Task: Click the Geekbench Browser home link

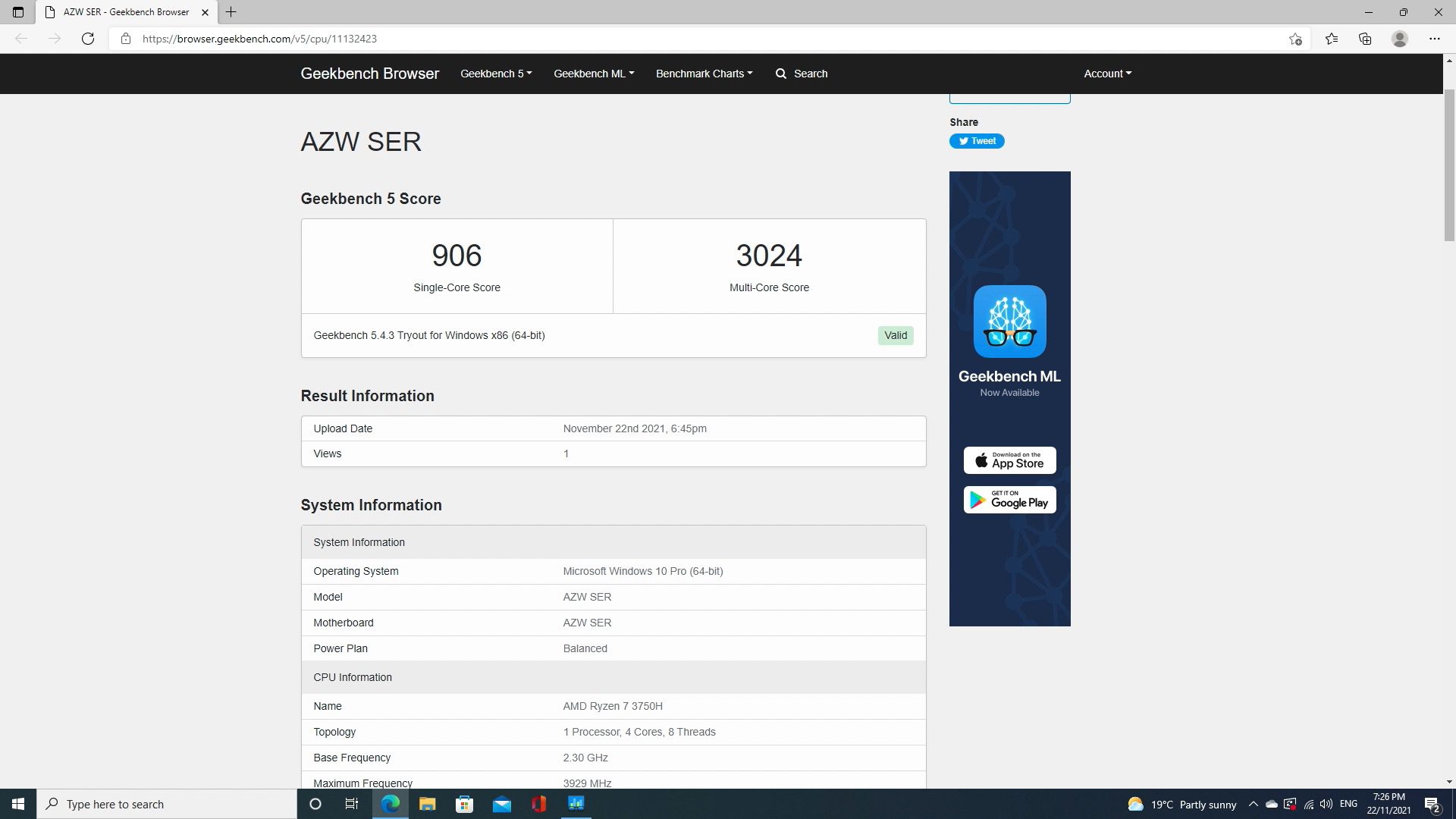Action: [x=369, y=74]
